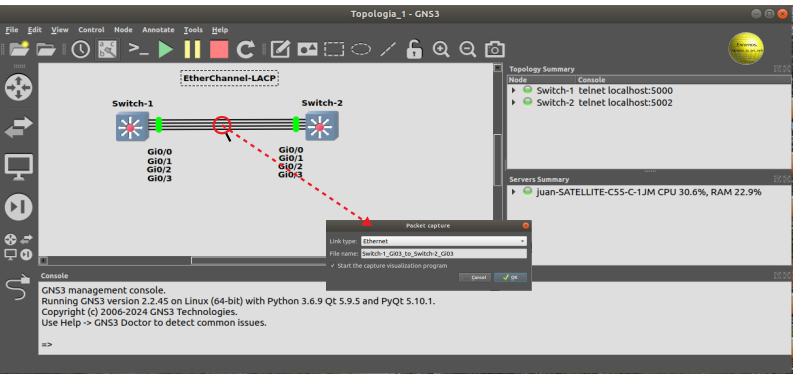Click the Gi0/1 label under Switch-2

coord(291,158)
